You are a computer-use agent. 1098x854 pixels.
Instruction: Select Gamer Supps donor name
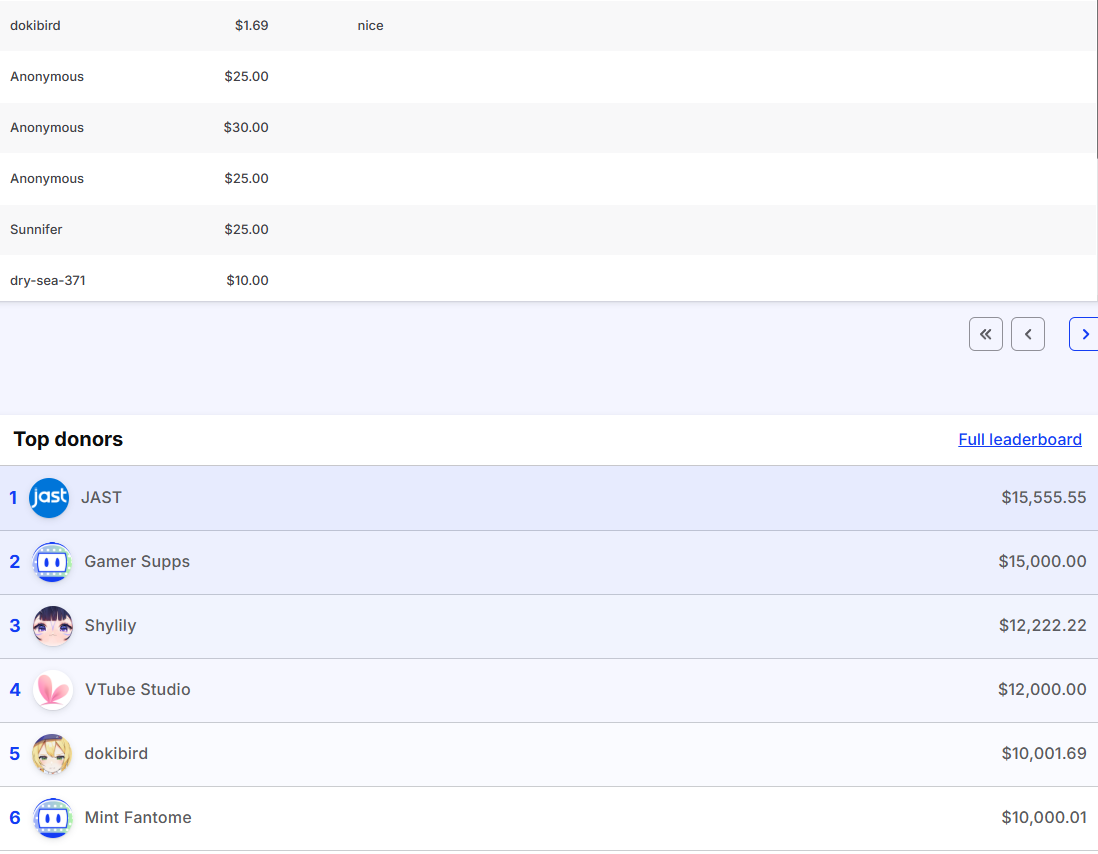137,561
